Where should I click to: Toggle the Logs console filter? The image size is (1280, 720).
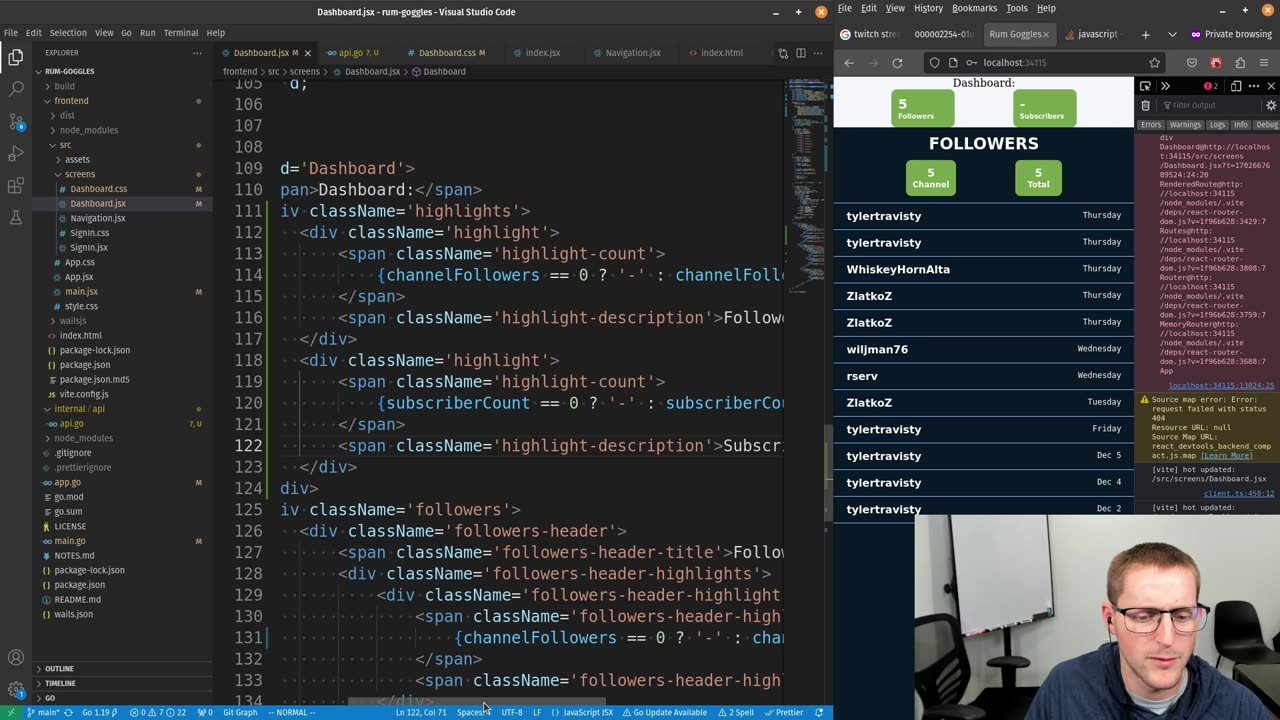(1217, 125)
